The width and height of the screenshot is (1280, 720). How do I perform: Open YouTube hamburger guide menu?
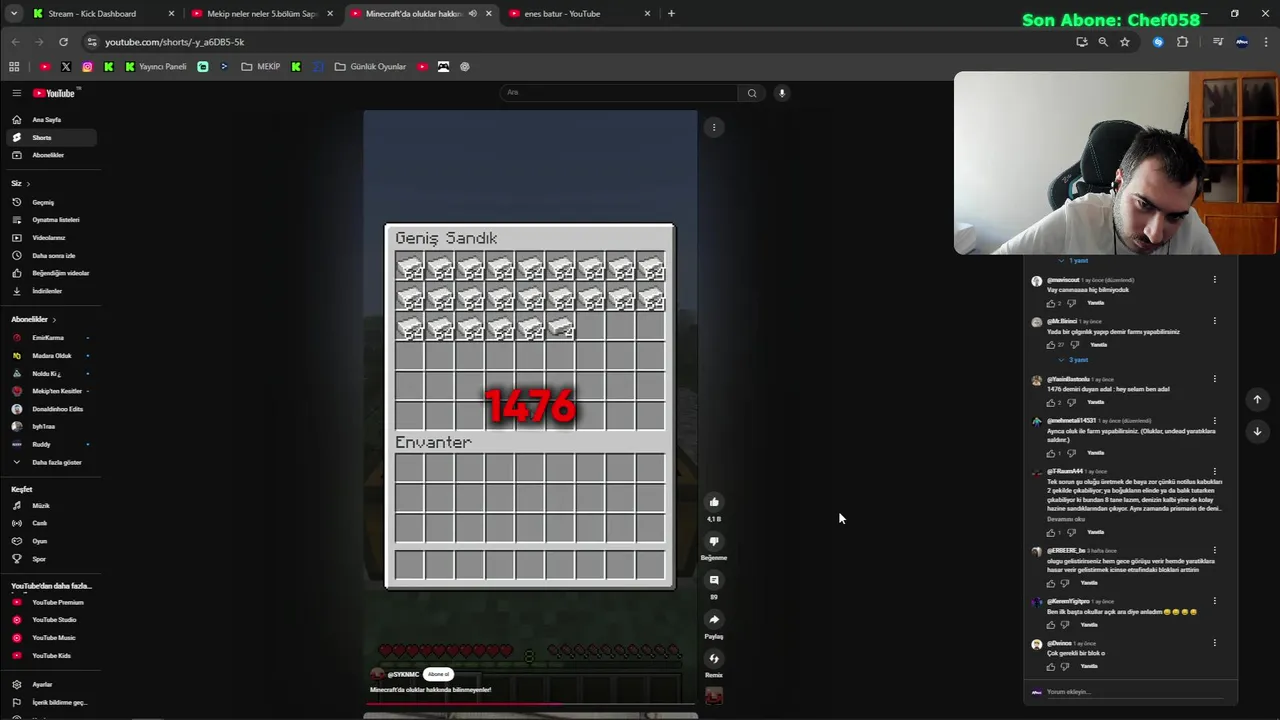coord(16,93)
